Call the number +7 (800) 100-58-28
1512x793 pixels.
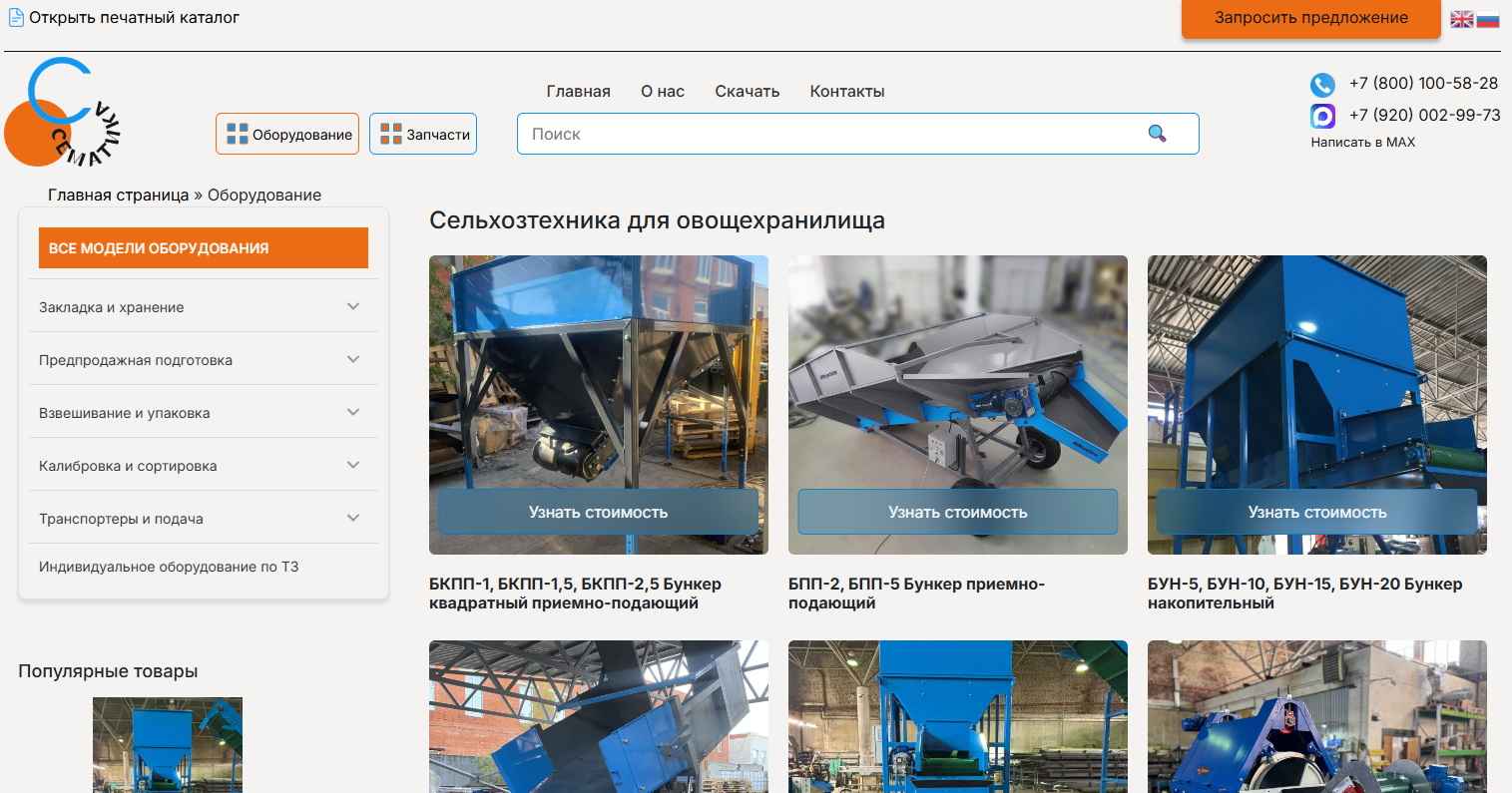click(x=1423, y=84)
